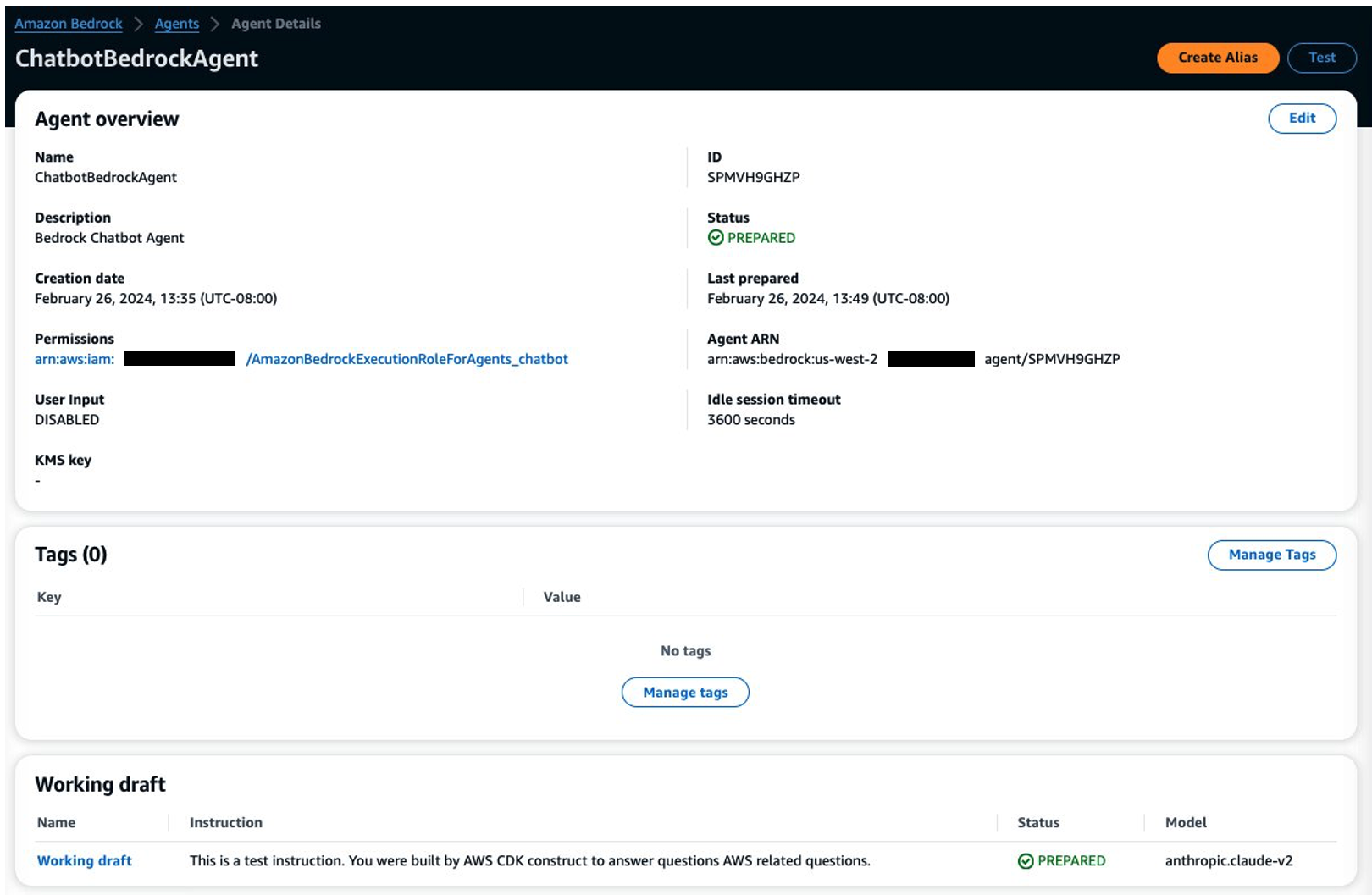Click the Status column header in Working draft
Image resolution: width=1372 pixels, height=895 pixels.
tap(1038, 822)
